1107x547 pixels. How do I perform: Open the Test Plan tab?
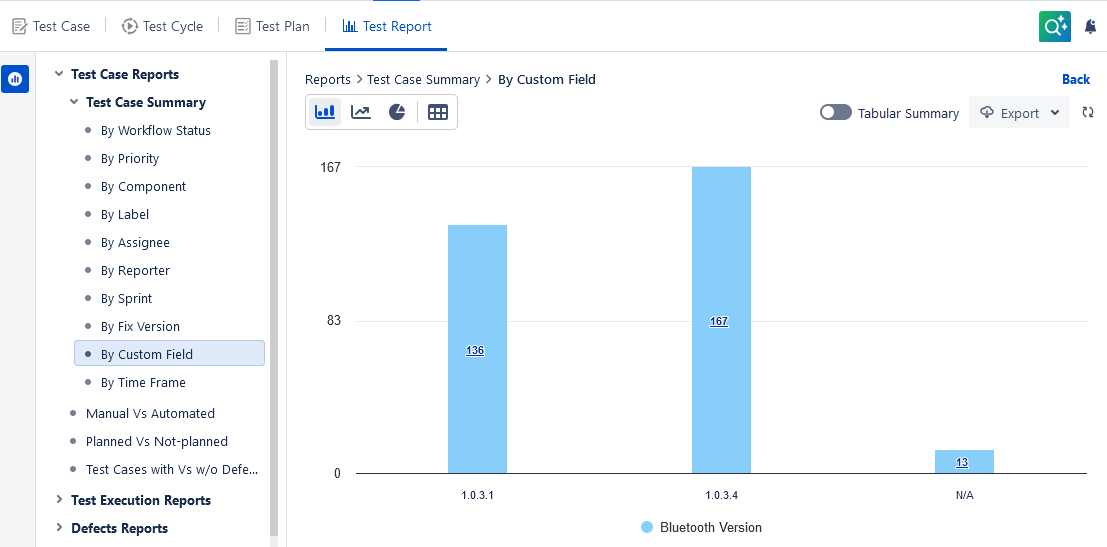point(272,26)
